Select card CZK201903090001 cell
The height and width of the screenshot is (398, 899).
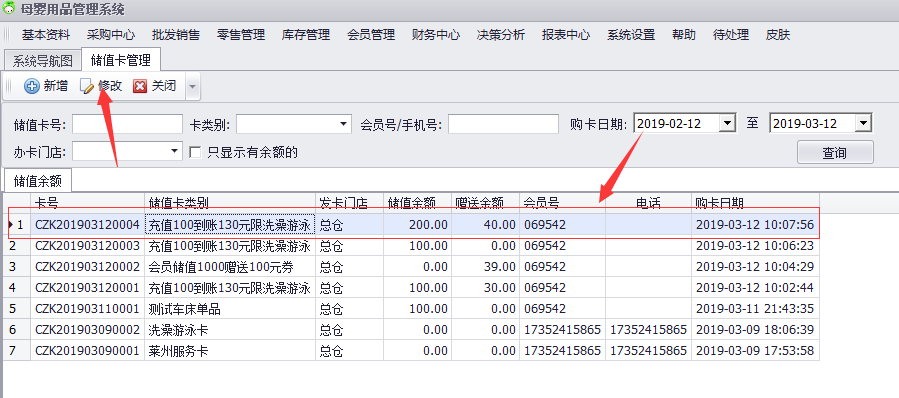click(87, 350)
